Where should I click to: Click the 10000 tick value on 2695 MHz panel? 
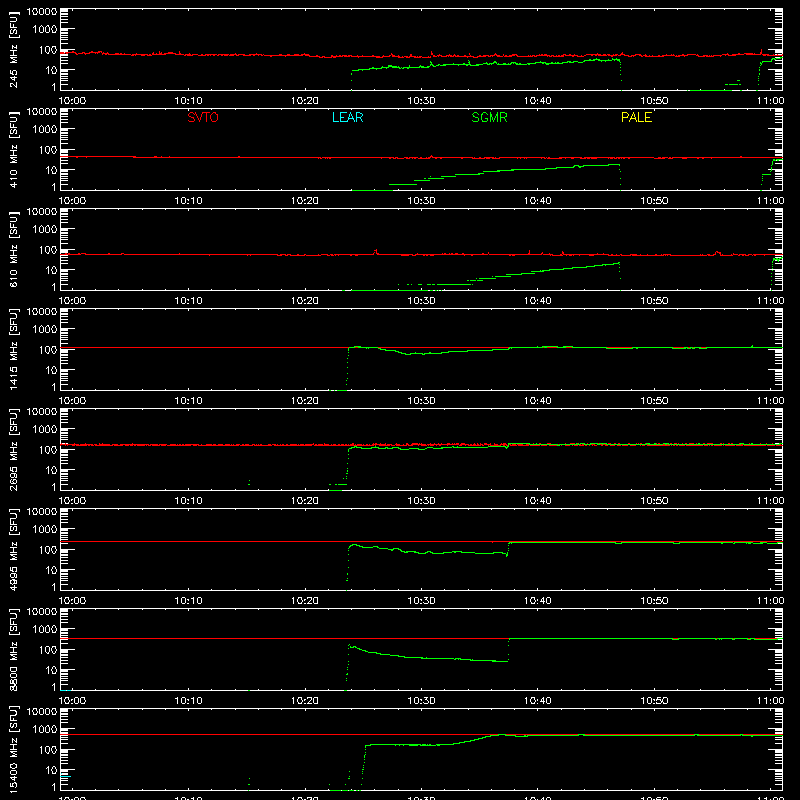(42, 412)
